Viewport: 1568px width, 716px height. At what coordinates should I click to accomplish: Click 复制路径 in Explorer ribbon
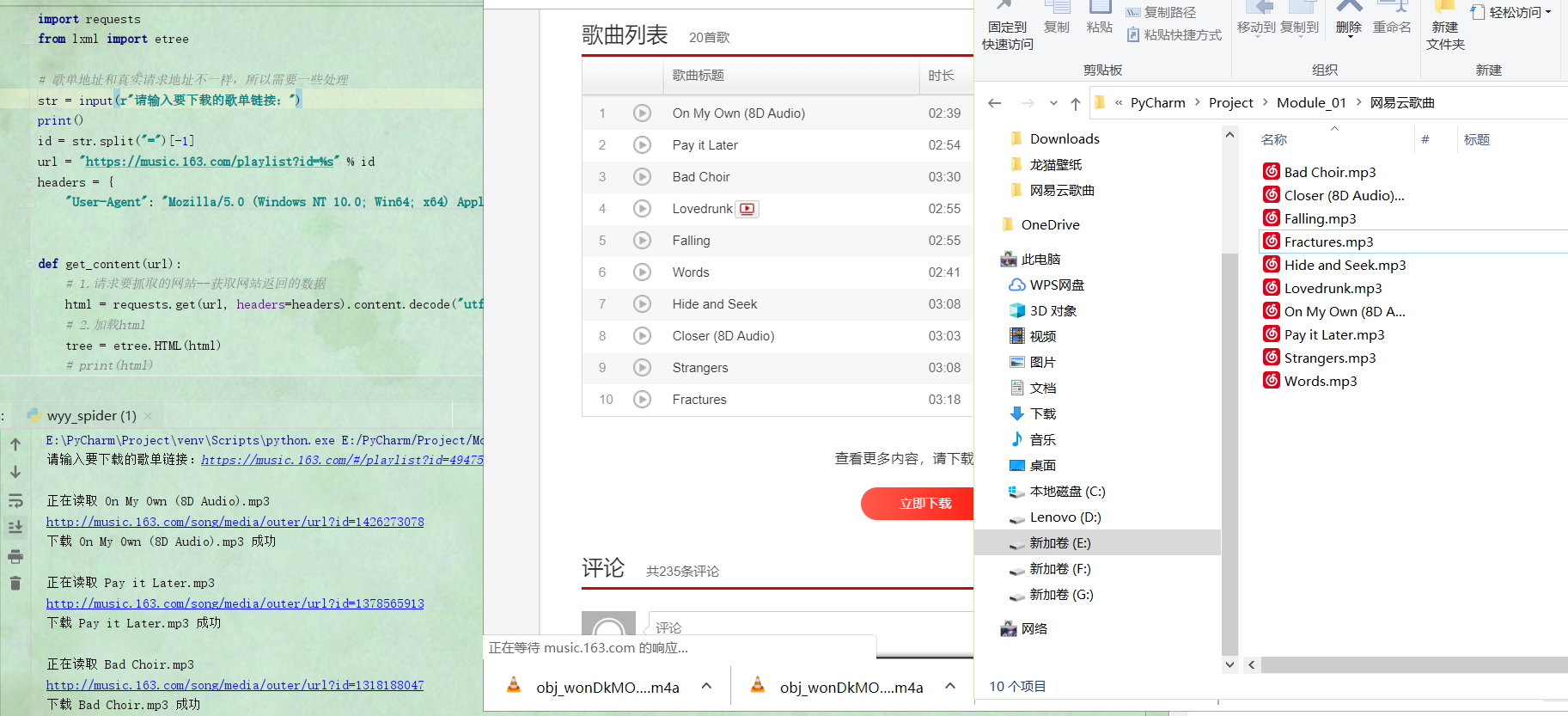[1161, 12]
